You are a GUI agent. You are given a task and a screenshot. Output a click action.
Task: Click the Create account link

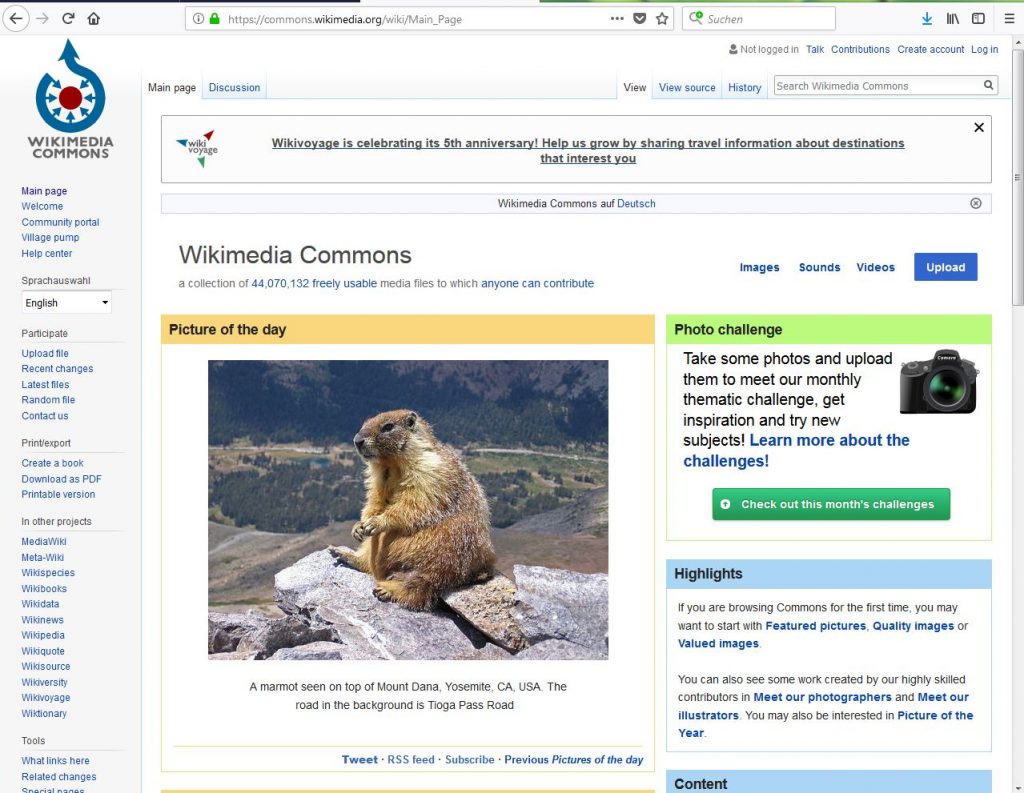click(931, 49)
